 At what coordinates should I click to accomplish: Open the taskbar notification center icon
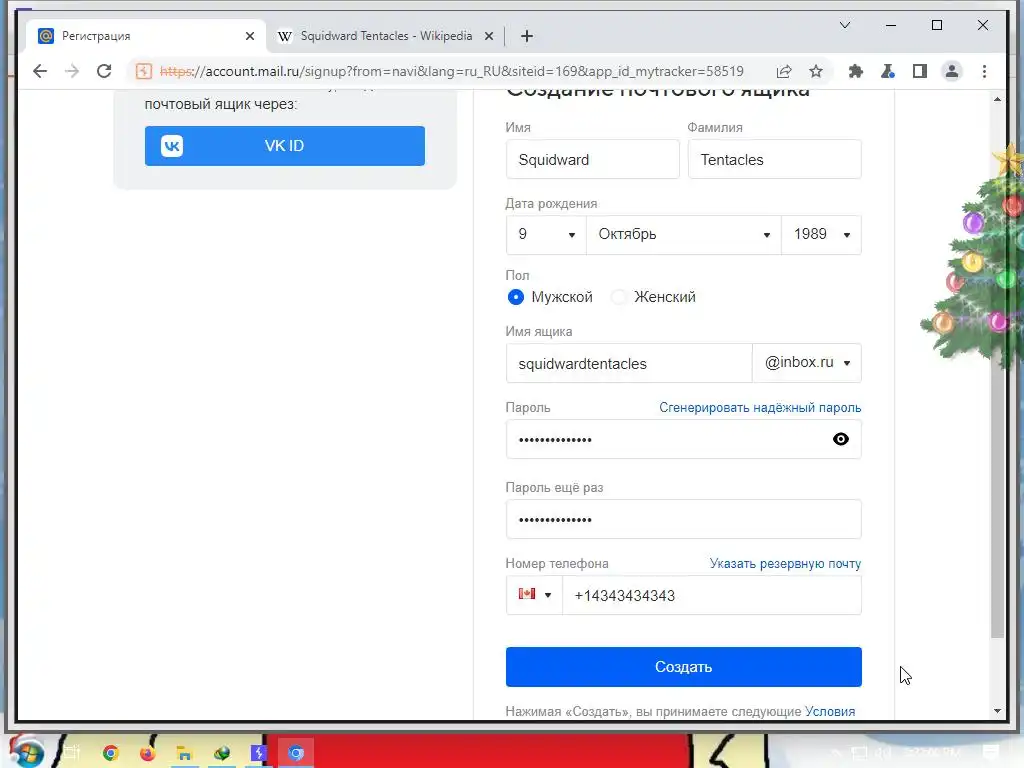[991, 753]
